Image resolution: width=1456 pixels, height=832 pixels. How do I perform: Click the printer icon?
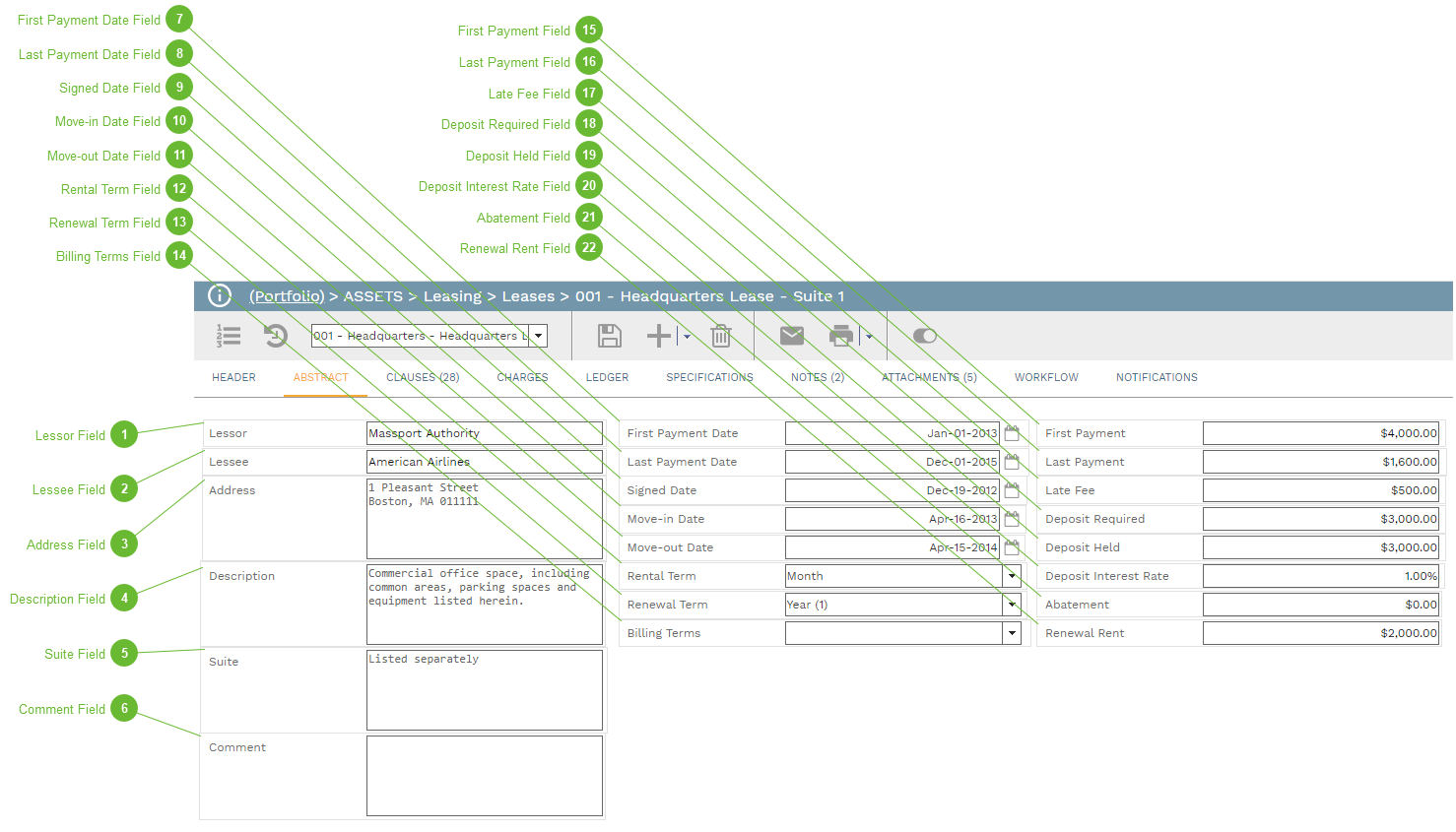coord(841,336)
